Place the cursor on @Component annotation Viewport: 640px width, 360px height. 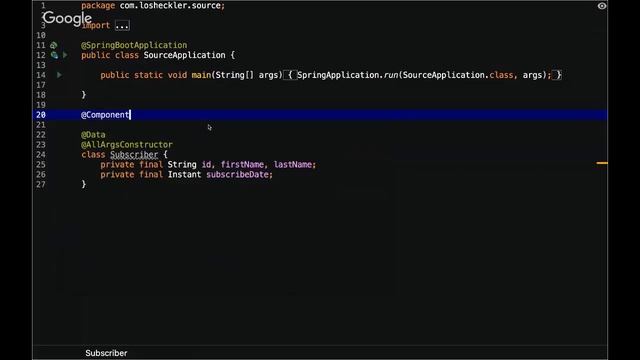pyautogui.click(x=105, y=115)
